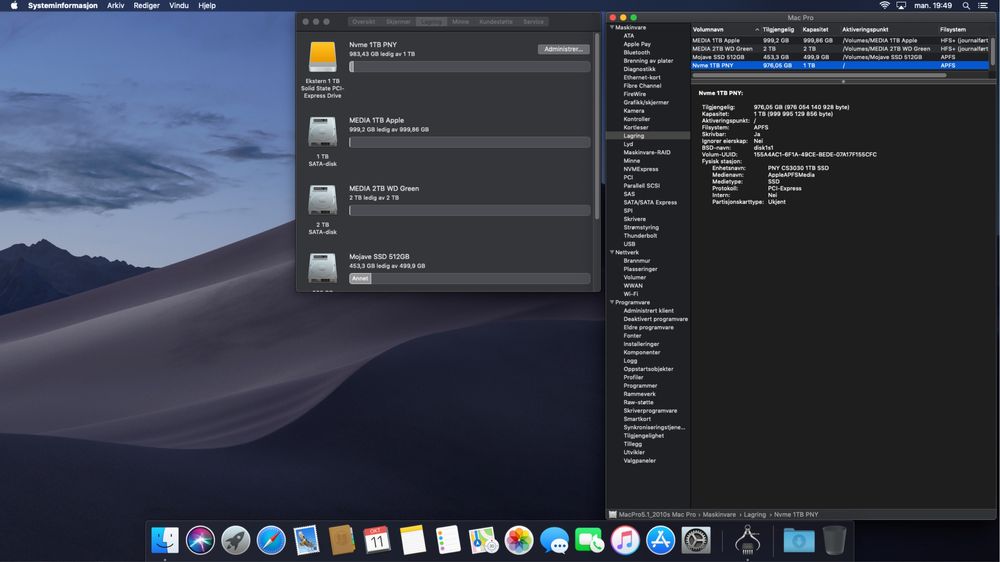Collapse the Programvare section triangle
Screen dimensions: 1000x562
click(x=612, y=302)
